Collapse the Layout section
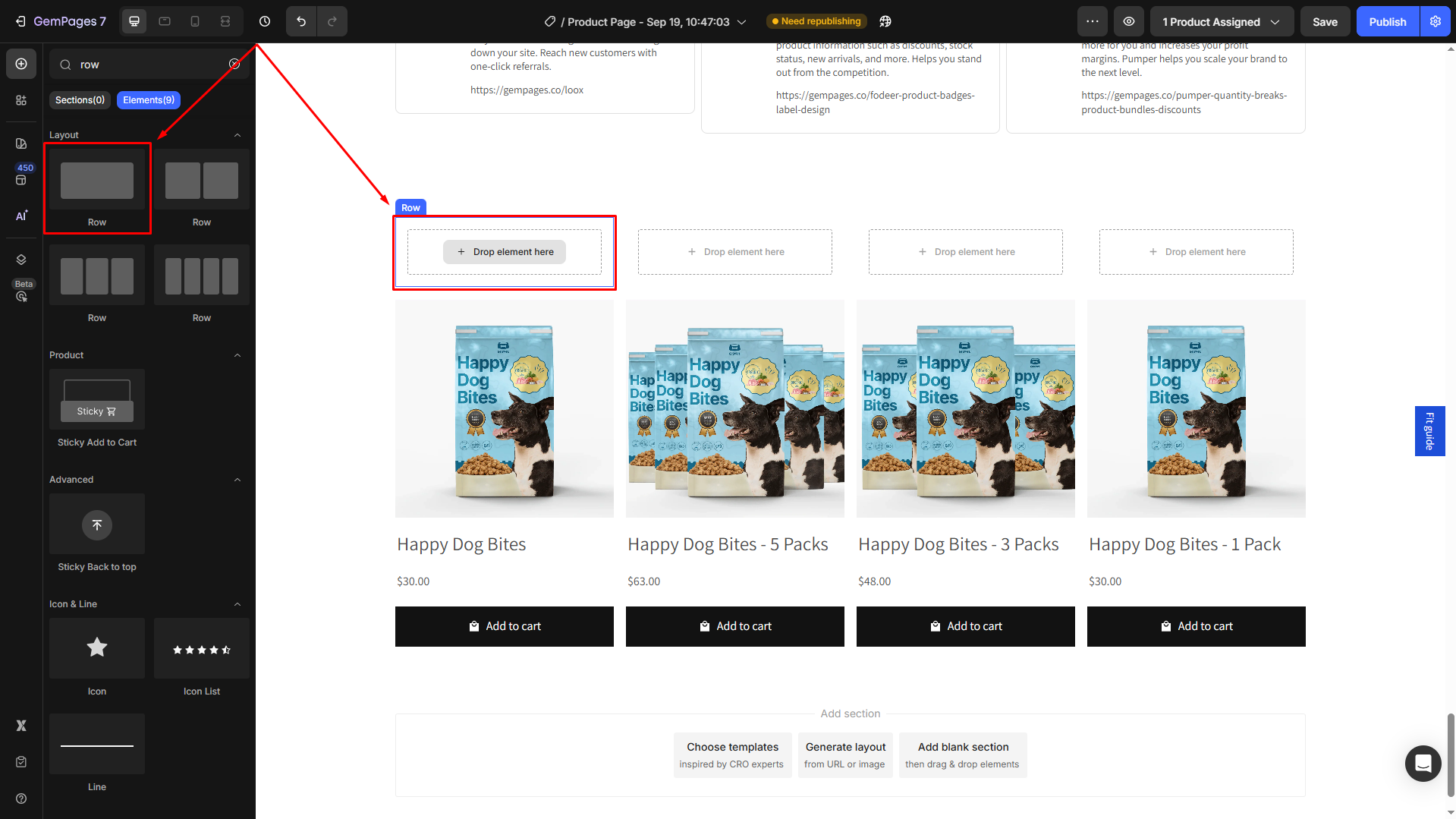The image size is (1456, 819). pyautogui.click(x=237, y=135)
